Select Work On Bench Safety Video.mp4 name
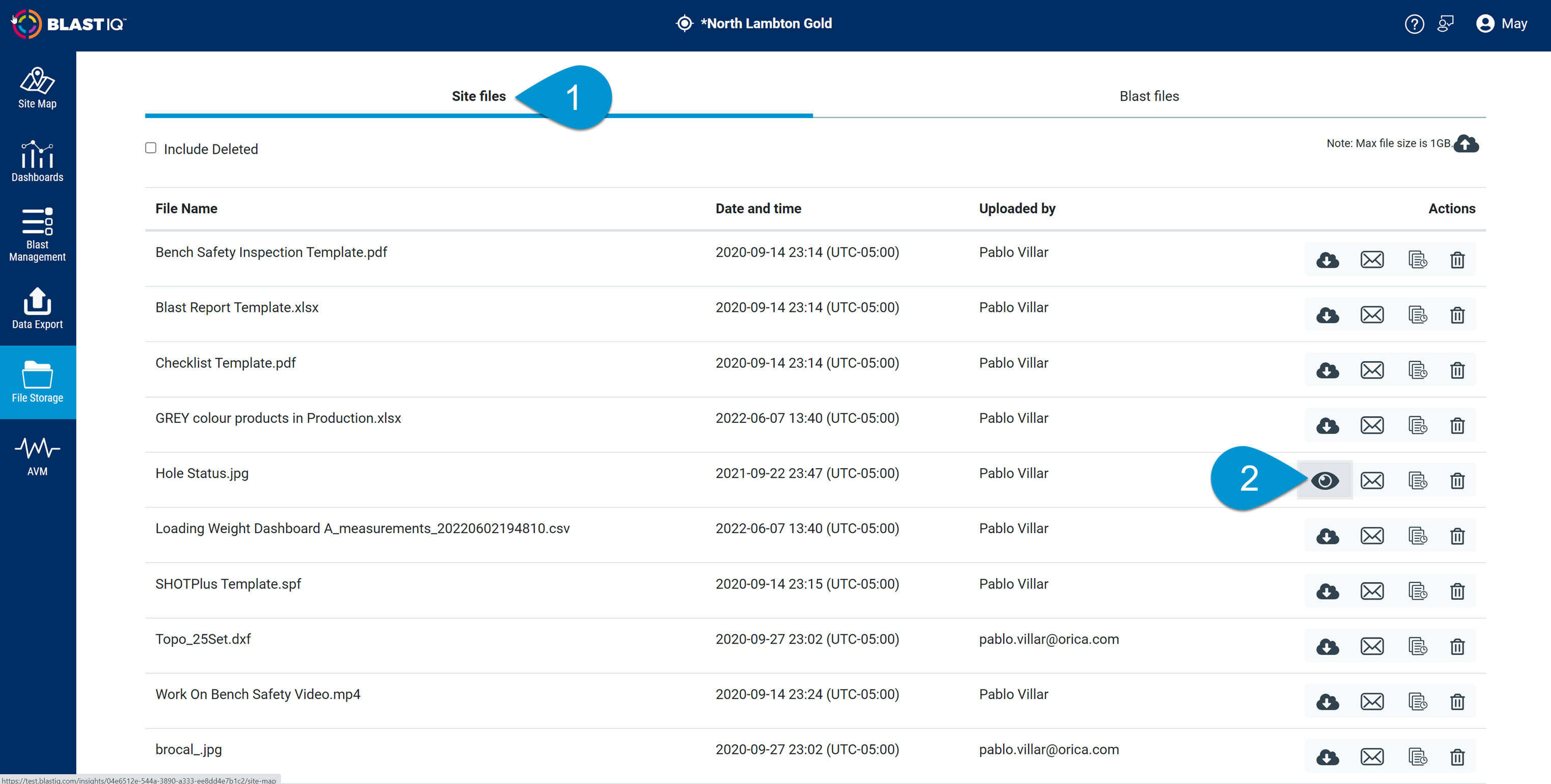This screenshot has height=784, width=1551. (258, 694)
